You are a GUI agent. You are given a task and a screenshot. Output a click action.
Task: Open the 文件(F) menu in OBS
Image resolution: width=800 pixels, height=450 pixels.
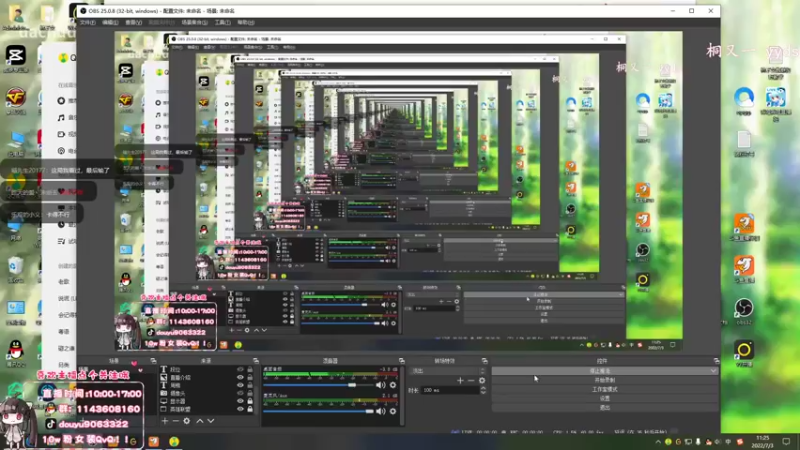87,22
